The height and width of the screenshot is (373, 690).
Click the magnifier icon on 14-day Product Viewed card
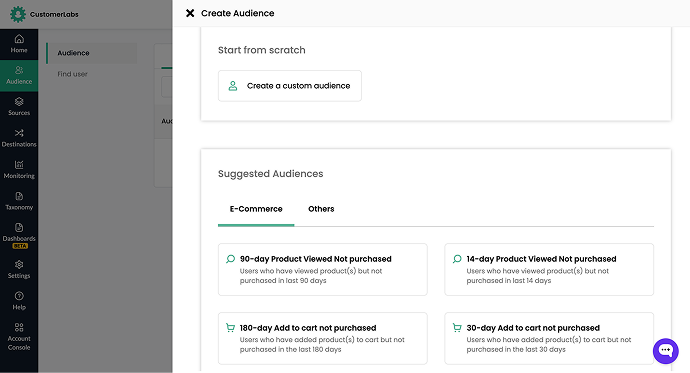[x=457, y=259]
